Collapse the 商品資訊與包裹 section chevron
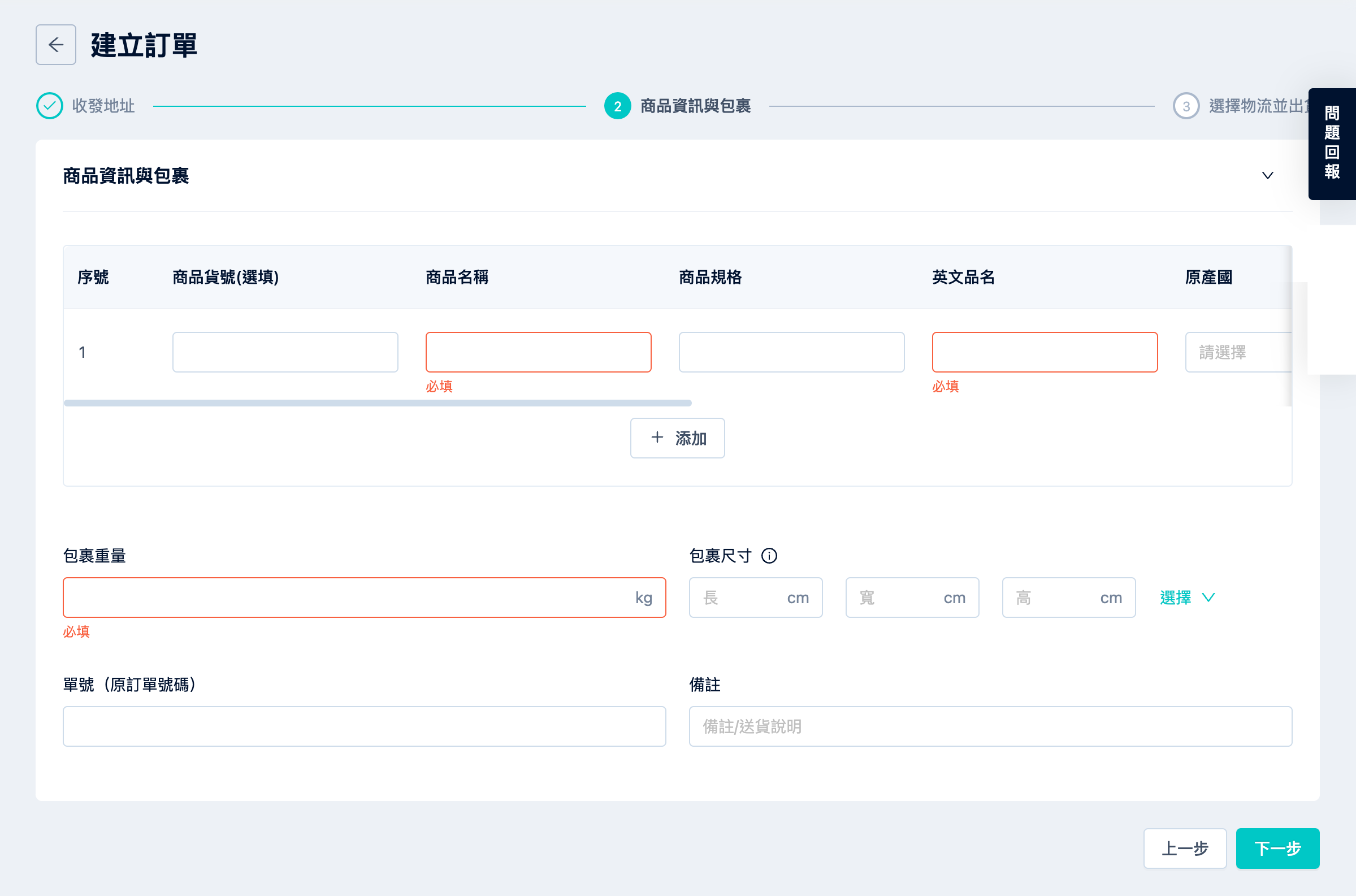The width and height of the screenshot is (1356, 896). (1267, 175)
